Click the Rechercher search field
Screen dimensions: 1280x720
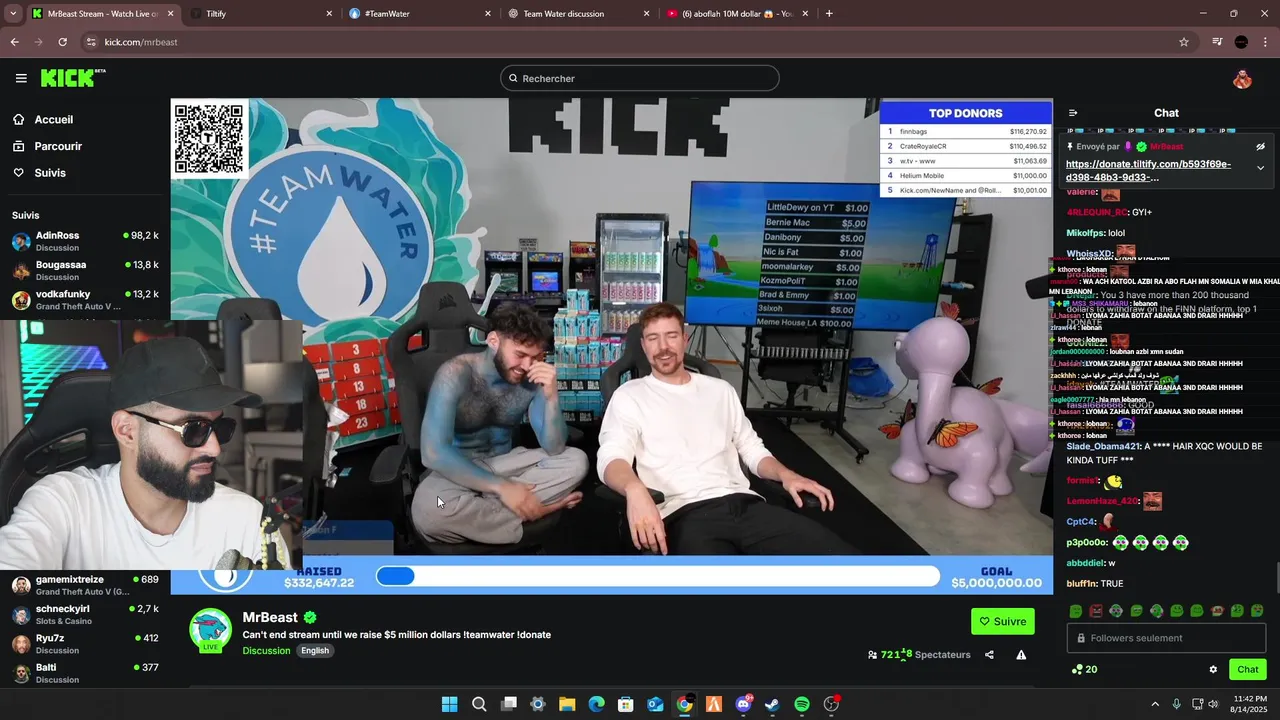tap(640, 78)
